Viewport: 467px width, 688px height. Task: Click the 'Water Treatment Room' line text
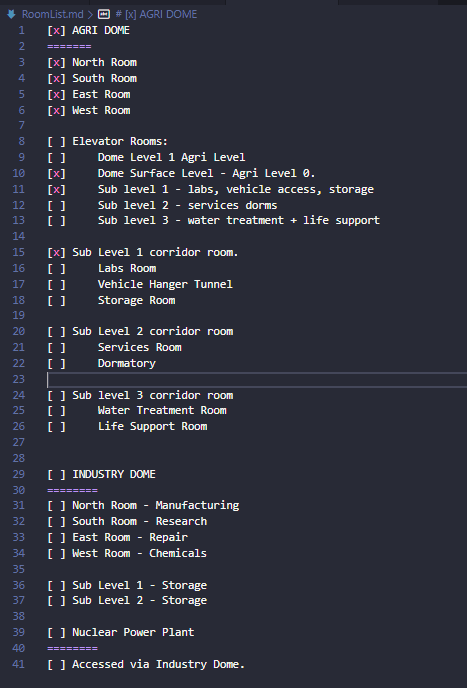coord(162,410)
